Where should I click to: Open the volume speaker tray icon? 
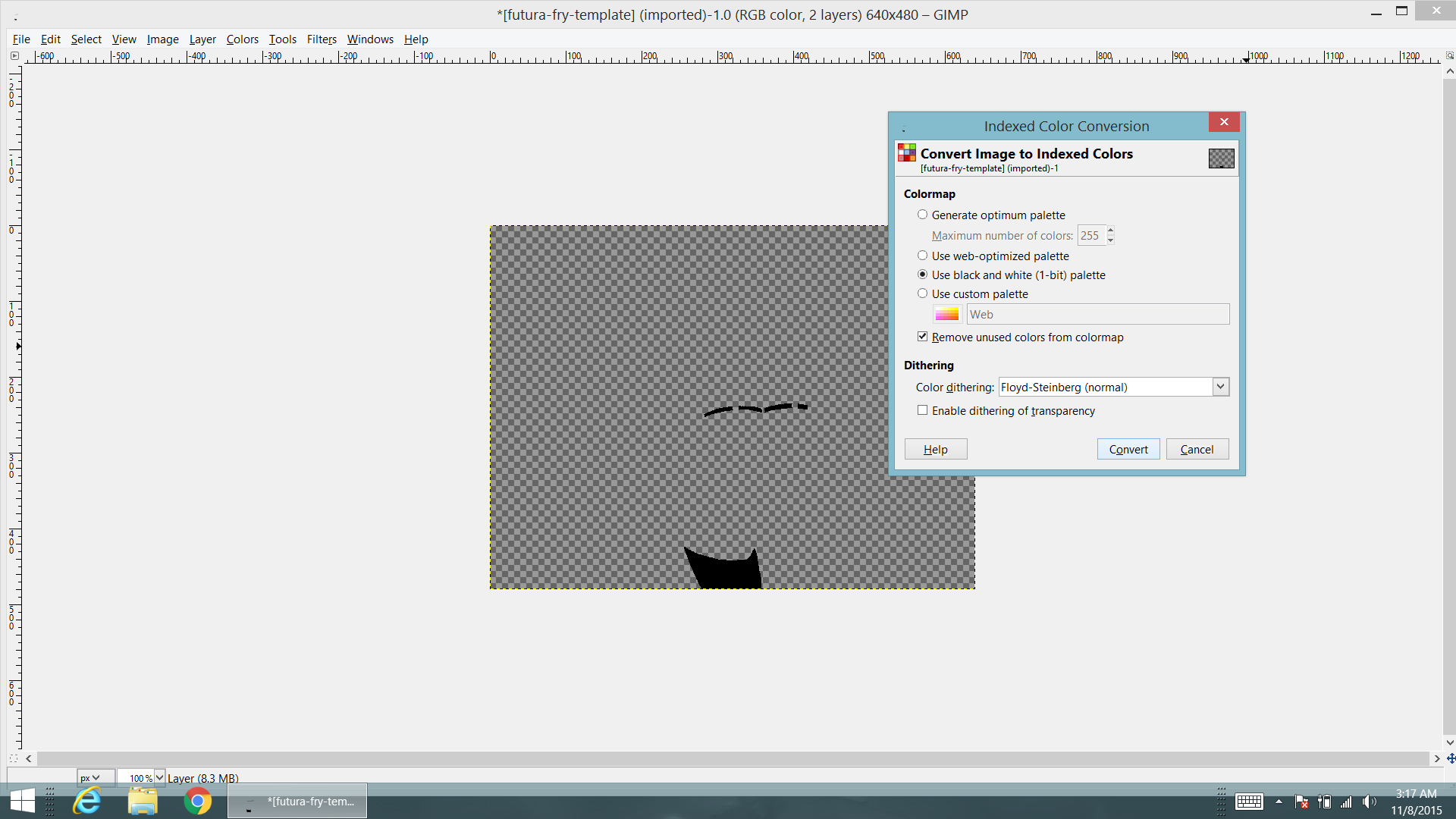[1369, 802]
